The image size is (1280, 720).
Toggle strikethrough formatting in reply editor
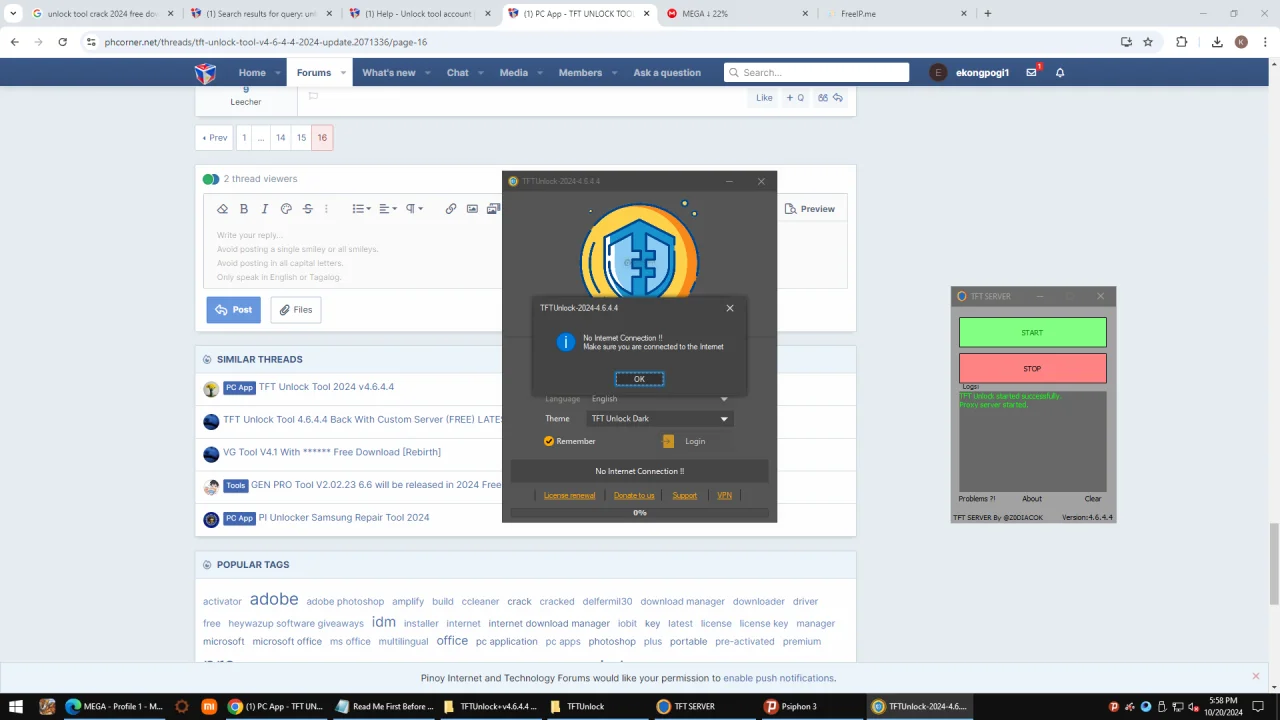pos(308,209)
